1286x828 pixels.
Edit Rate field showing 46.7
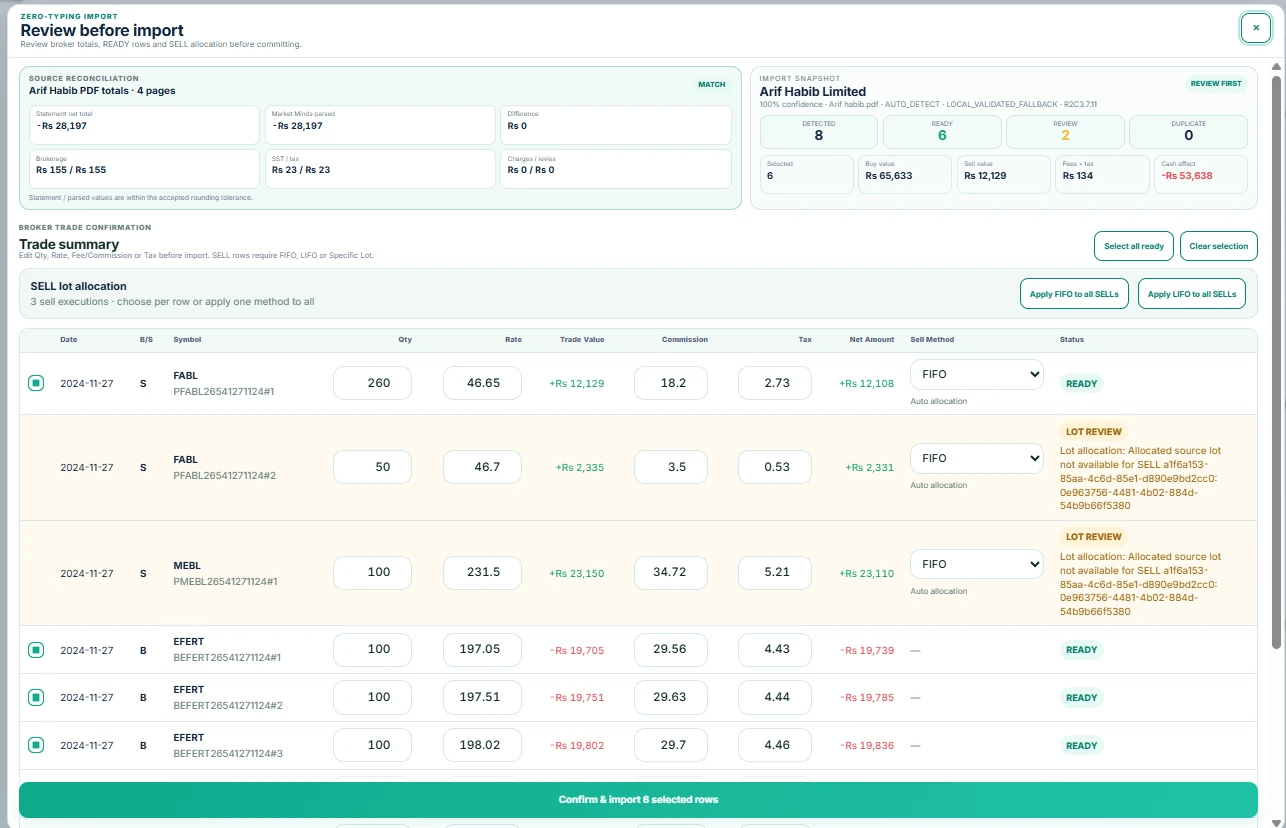coord(482,467)
